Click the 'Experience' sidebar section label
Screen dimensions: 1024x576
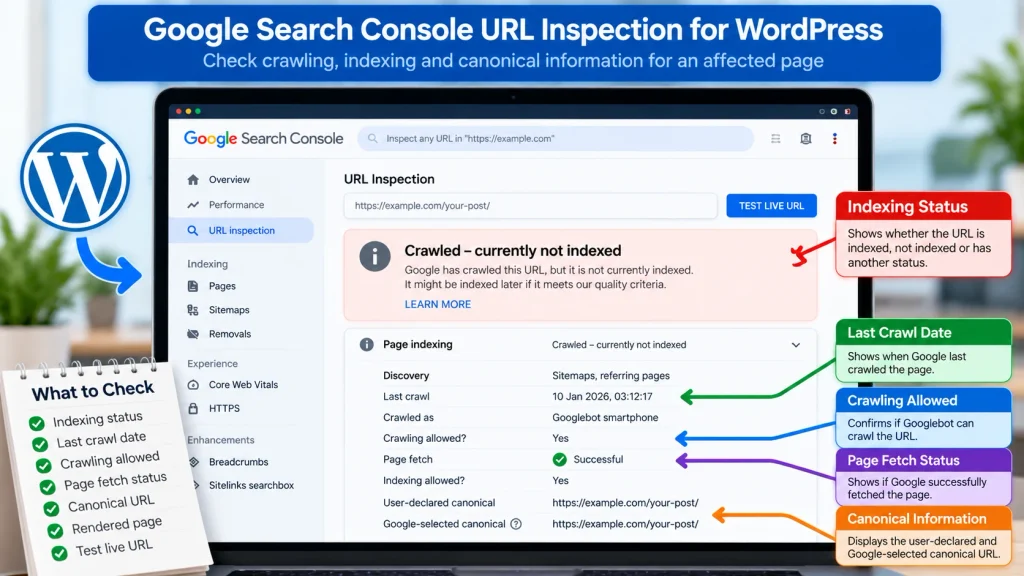click(212, 364)
